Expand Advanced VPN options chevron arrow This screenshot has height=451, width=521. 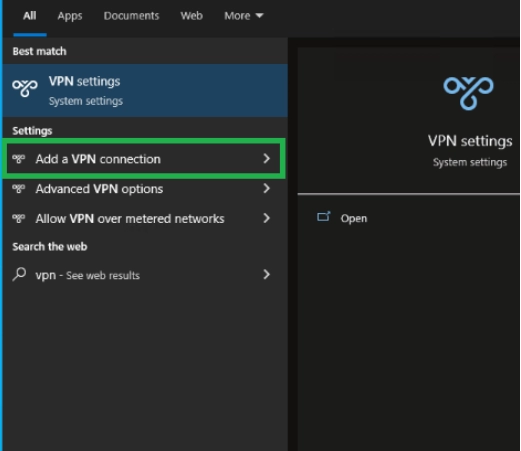(x=266, y=188)
